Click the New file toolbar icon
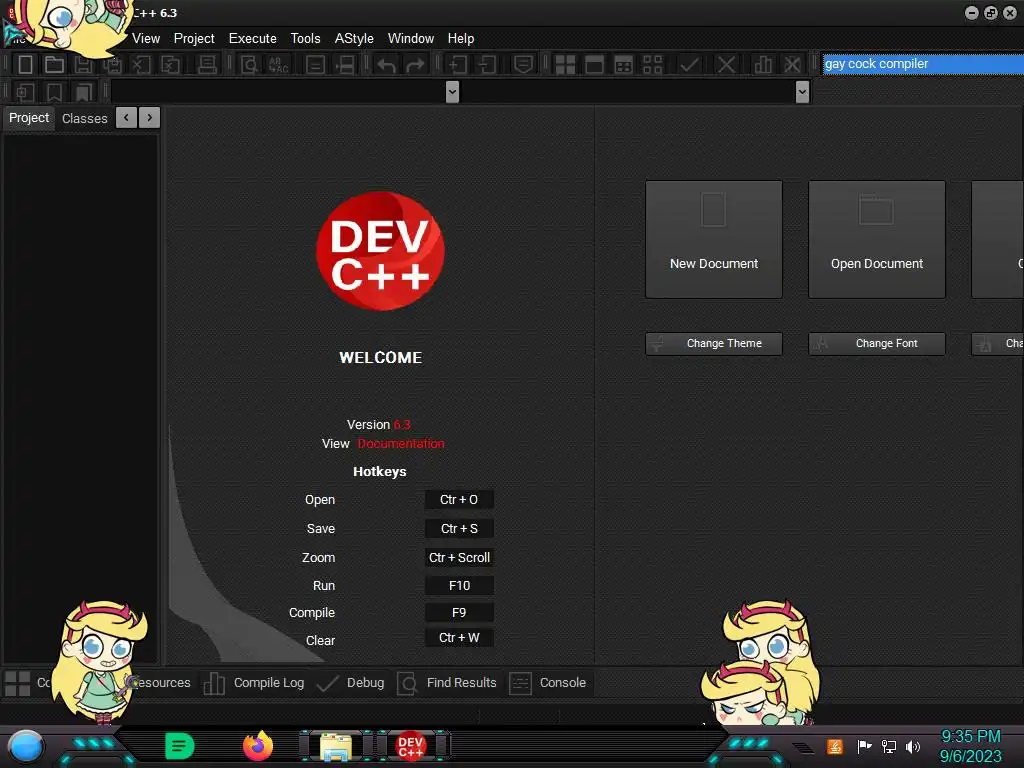Viewport: 1024px width, 768px height. 25,64
